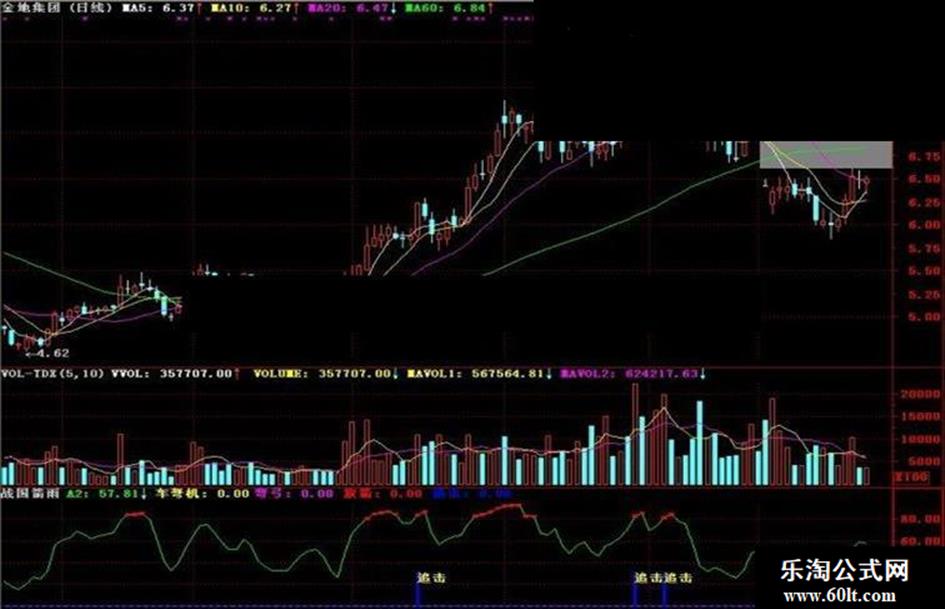Viewport: 945px width, 609px height.
Task: Select the MA10 moving average label
Action: [255, 8]
